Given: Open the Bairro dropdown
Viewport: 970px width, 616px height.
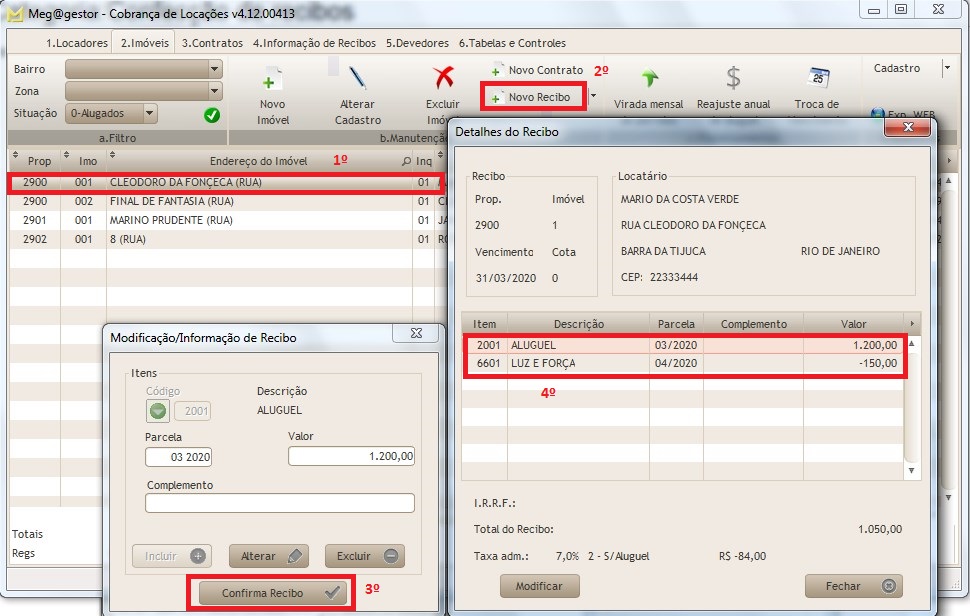Looking at the screenshot, I should [x=215, y=69].
